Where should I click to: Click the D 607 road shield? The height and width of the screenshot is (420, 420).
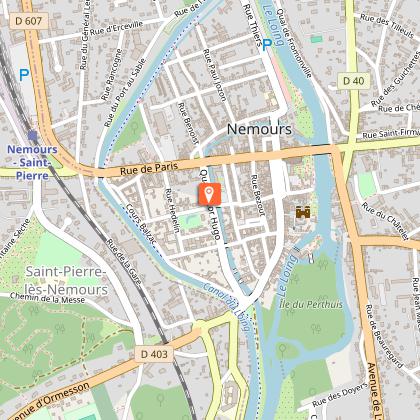click(29, 21)
